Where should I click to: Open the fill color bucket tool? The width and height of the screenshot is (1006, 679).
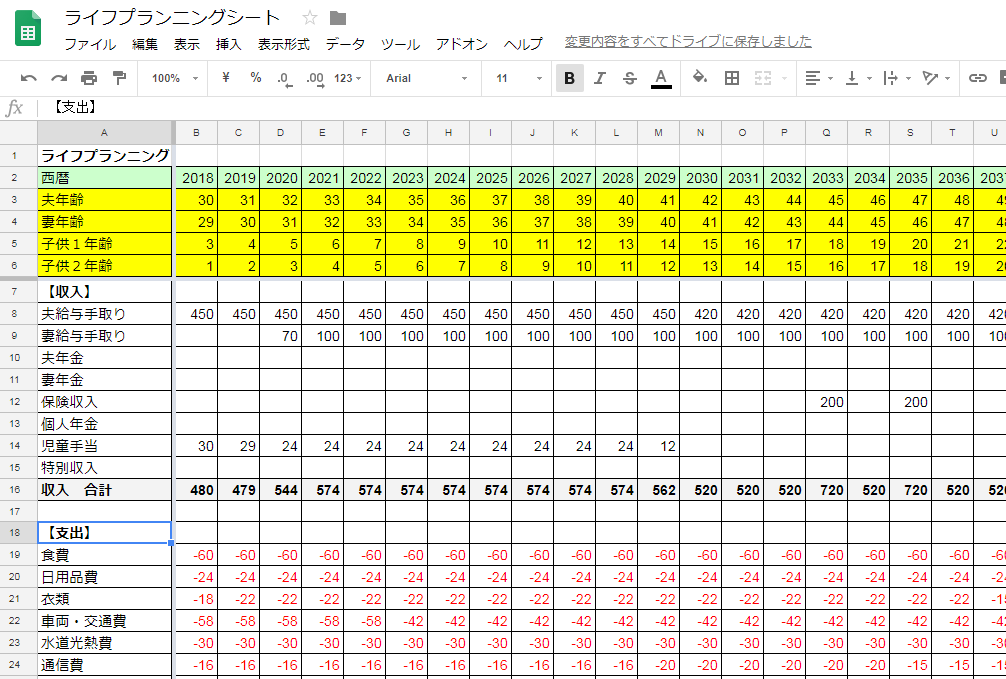point(700,78)
